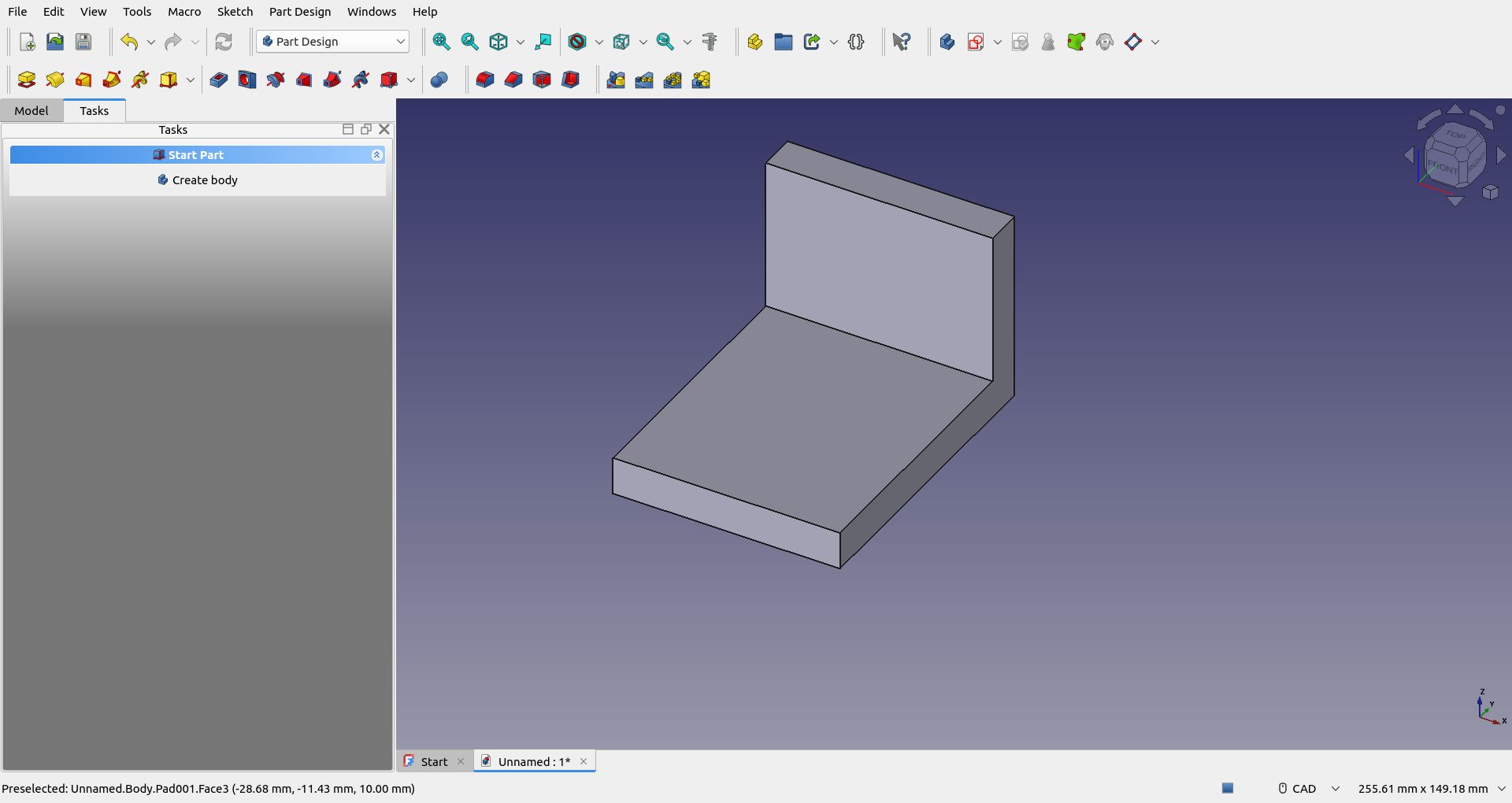Open the workbench selector Part Design
This screenshot has height=803, width=1512.
pos(333,42)
